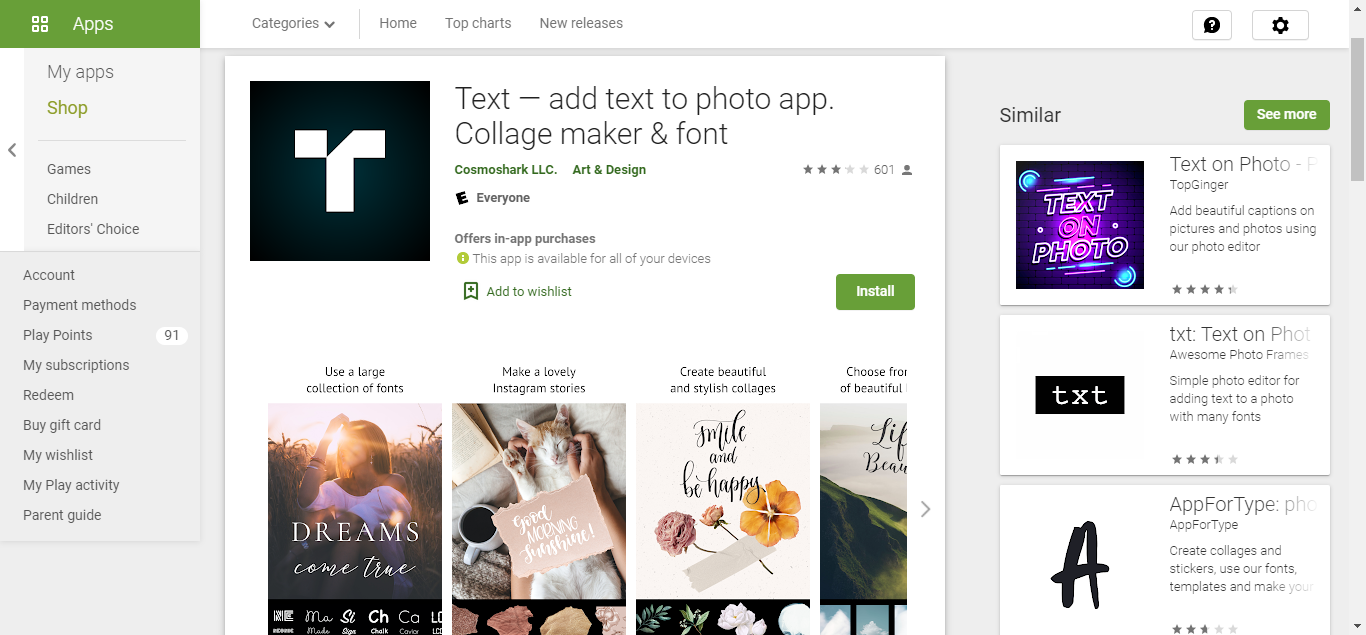
Task: Click the Text app logo icon
Action: [x=340, y=171]
